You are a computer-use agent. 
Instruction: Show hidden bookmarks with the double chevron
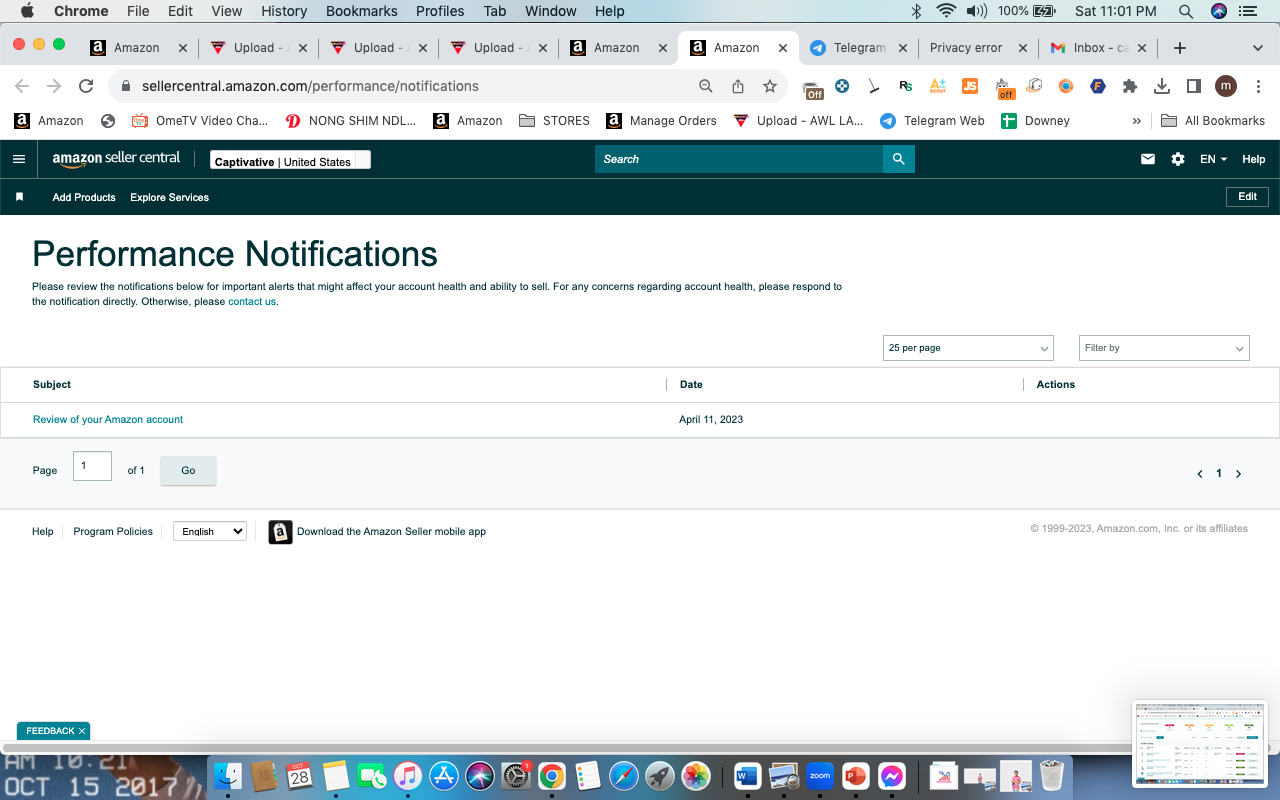(x=1136, y=121)
